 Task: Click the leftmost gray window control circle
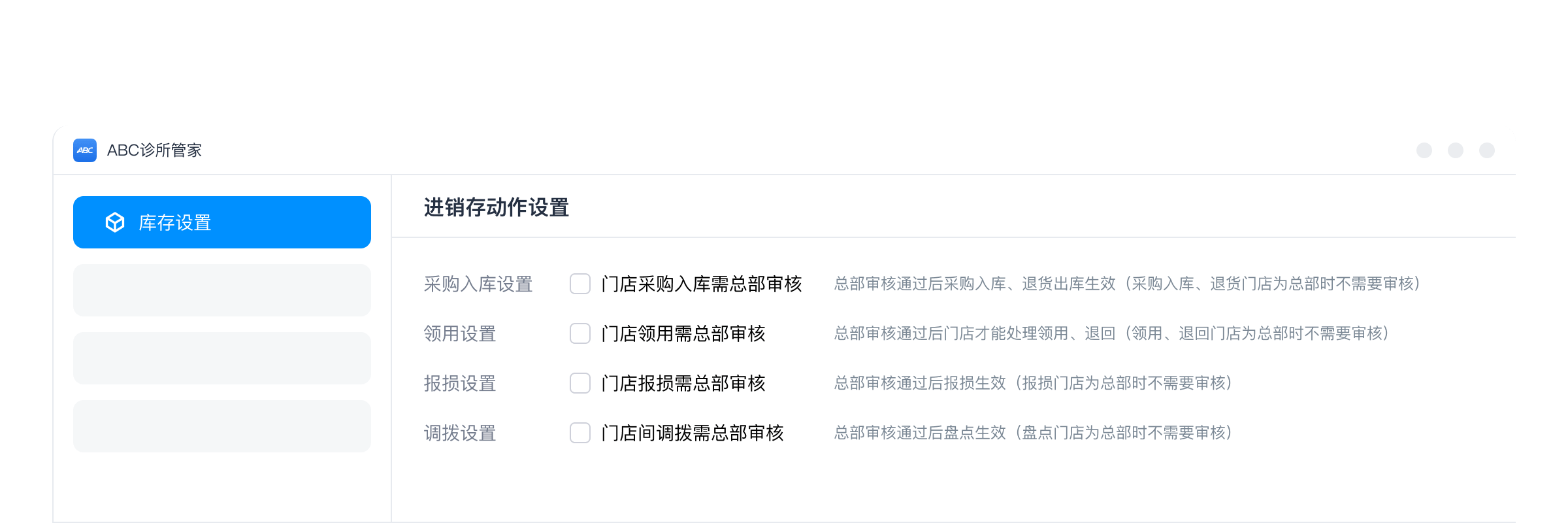tap(1424, 150)
